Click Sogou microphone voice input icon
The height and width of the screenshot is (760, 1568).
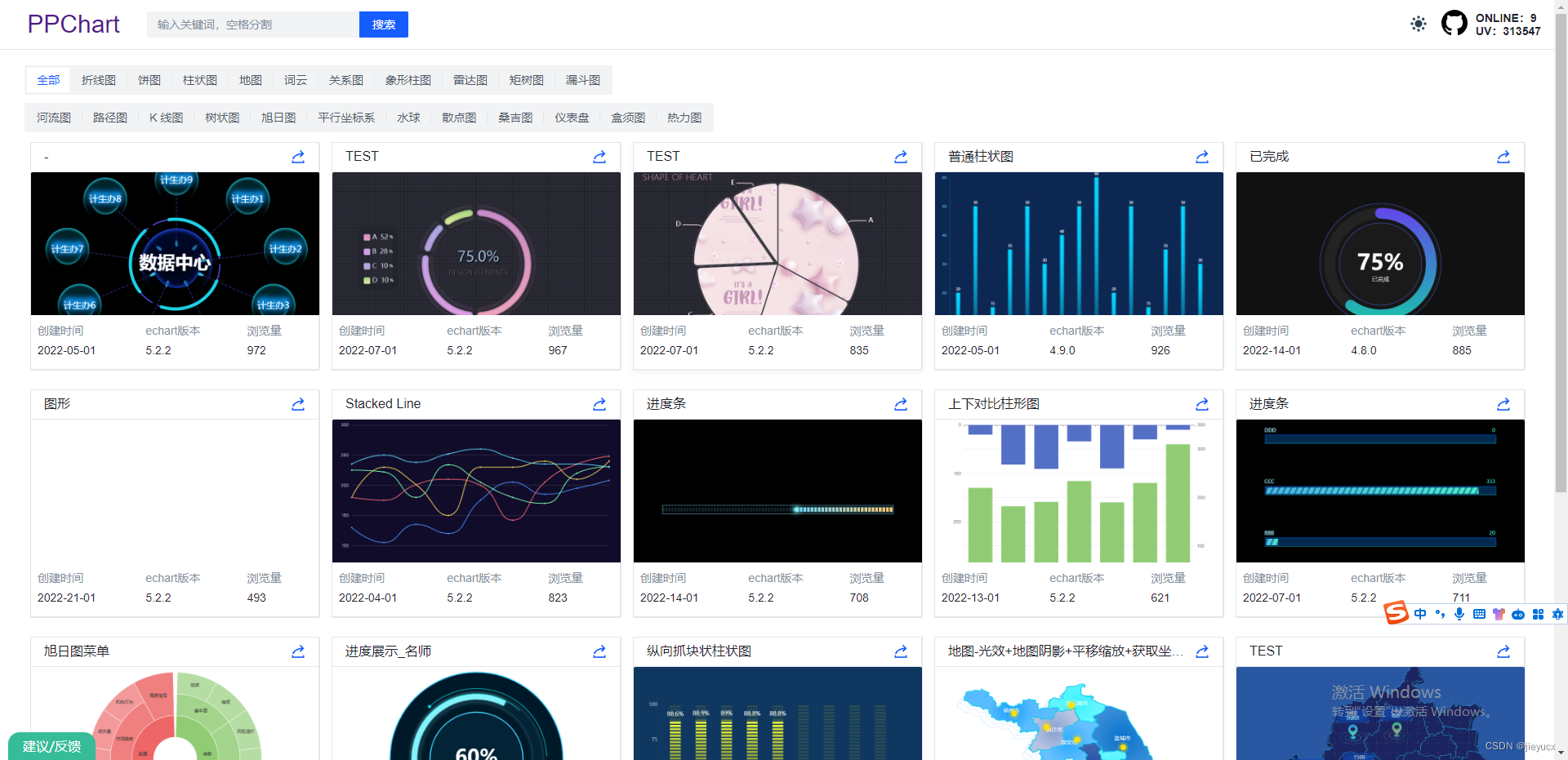tap(1459, 614)
